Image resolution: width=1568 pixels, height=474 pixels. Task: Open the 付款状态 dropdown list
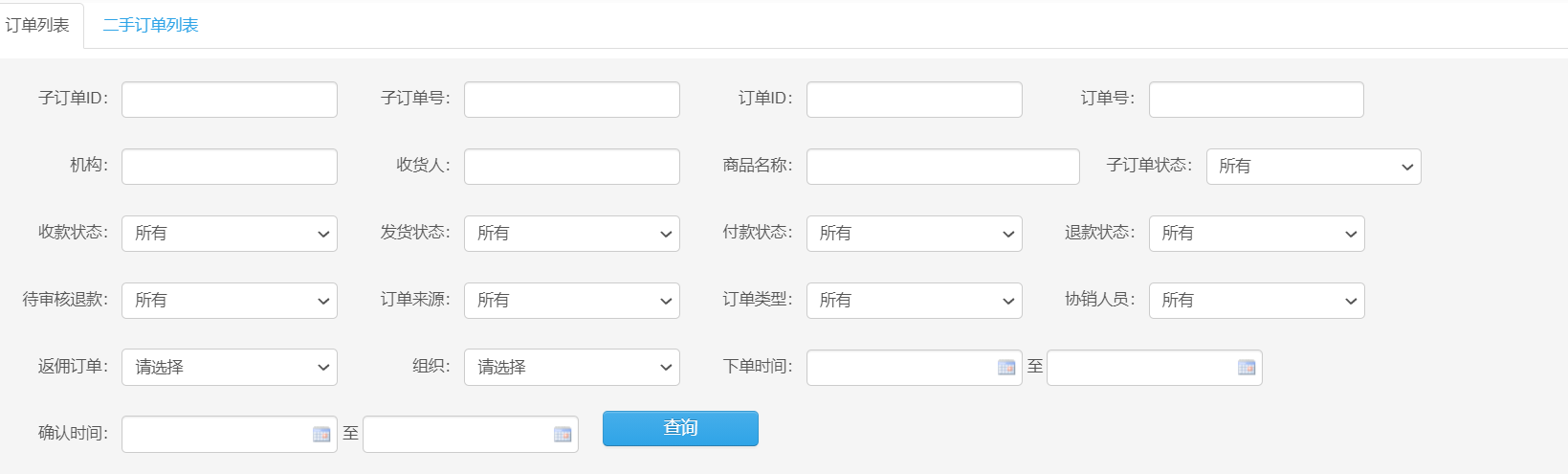pos(914,234)
